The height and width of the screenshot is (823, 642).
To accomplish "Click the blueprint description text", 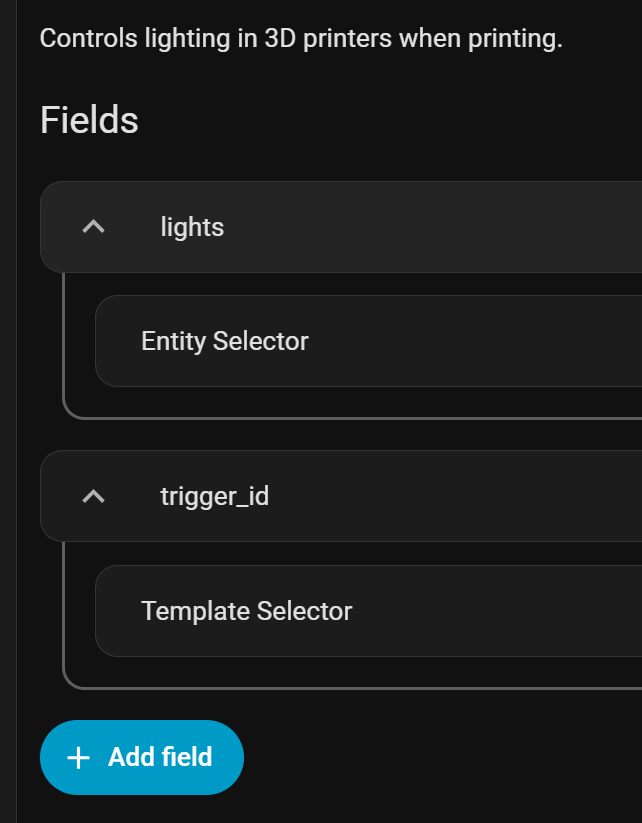I will tap(301, 39).
